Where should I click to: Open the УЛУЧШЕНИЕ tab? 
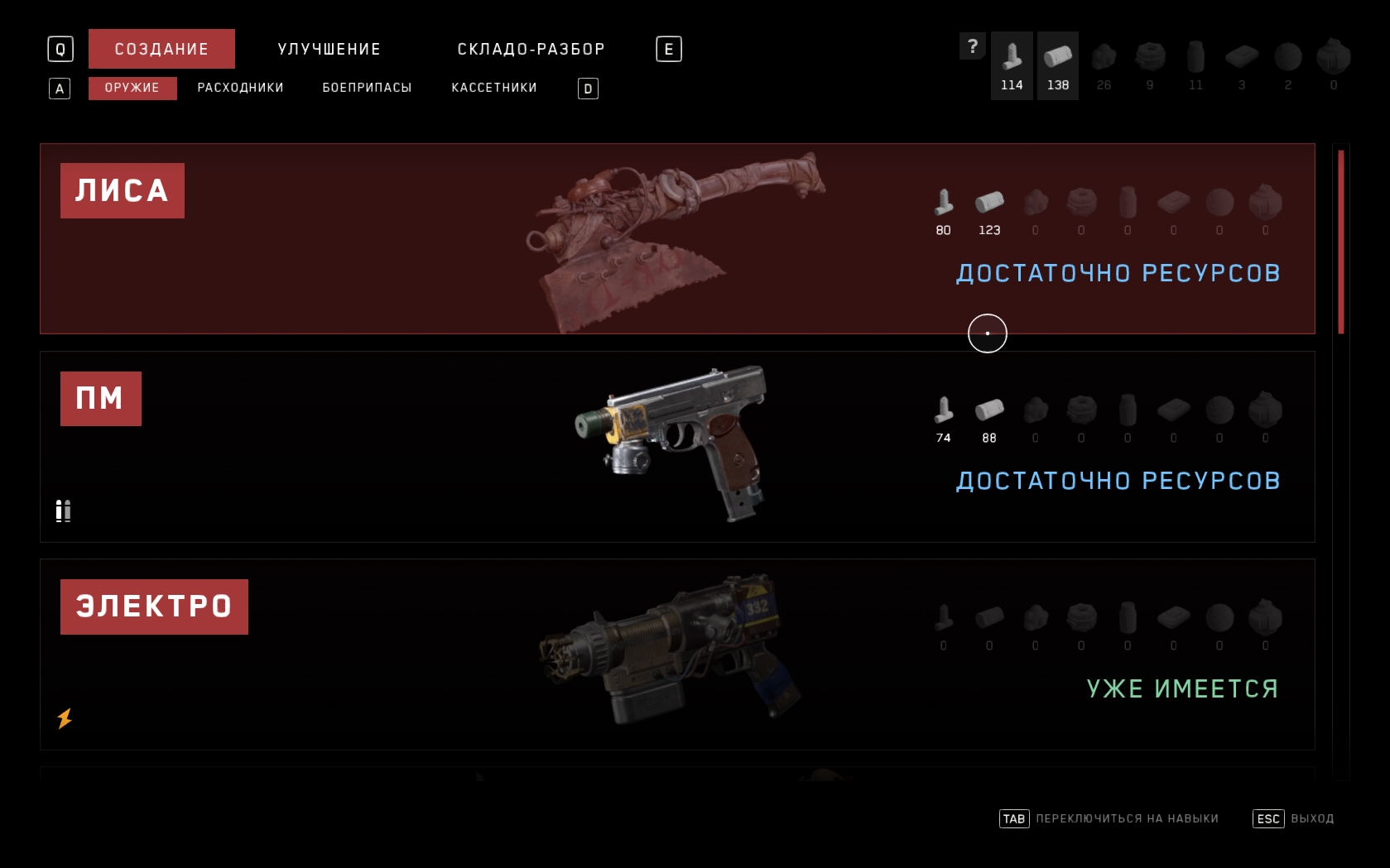[x=329, y=50]
